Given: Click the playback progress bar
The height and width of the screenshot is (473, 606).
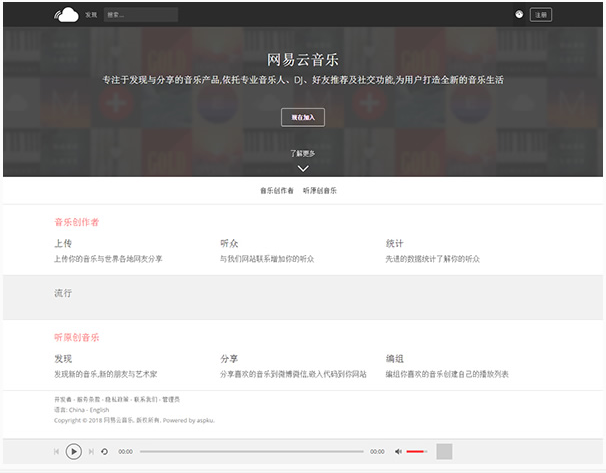Looking at the screenshot, I should 252,451.
